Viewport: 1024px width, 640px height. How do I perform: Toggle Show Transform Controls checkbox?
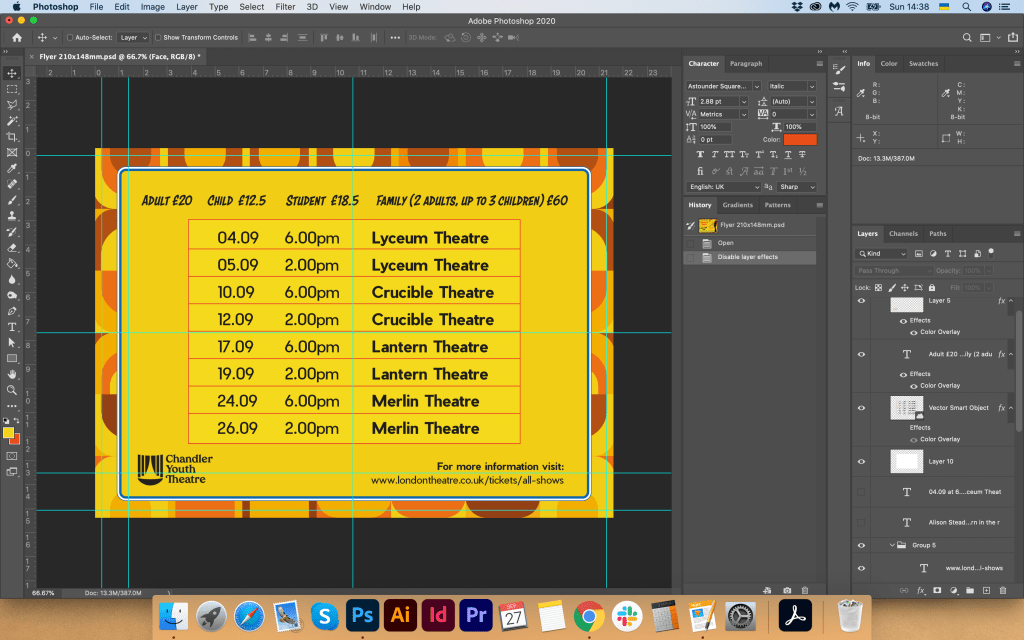pyautogui.click(x=158, y=38)
